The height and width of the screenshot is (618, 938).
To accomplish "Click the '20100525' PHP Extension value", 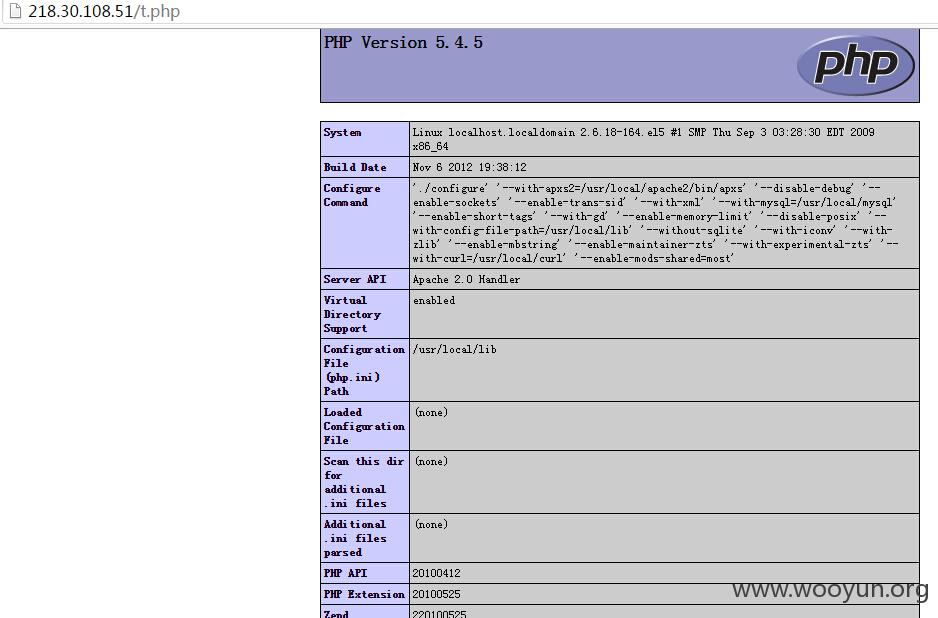I will point(436,594).
